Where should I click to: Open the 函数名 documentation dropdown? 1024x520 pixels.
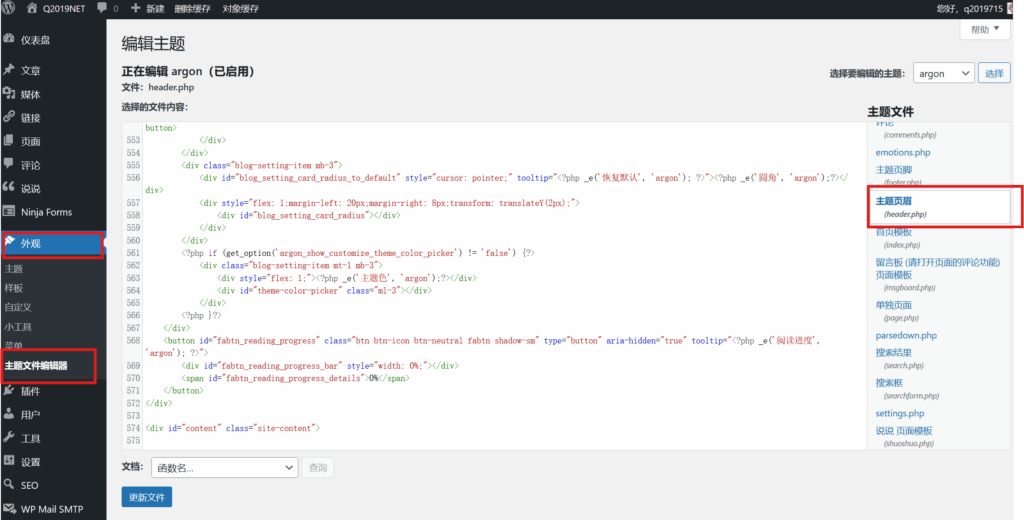(224, 467)
